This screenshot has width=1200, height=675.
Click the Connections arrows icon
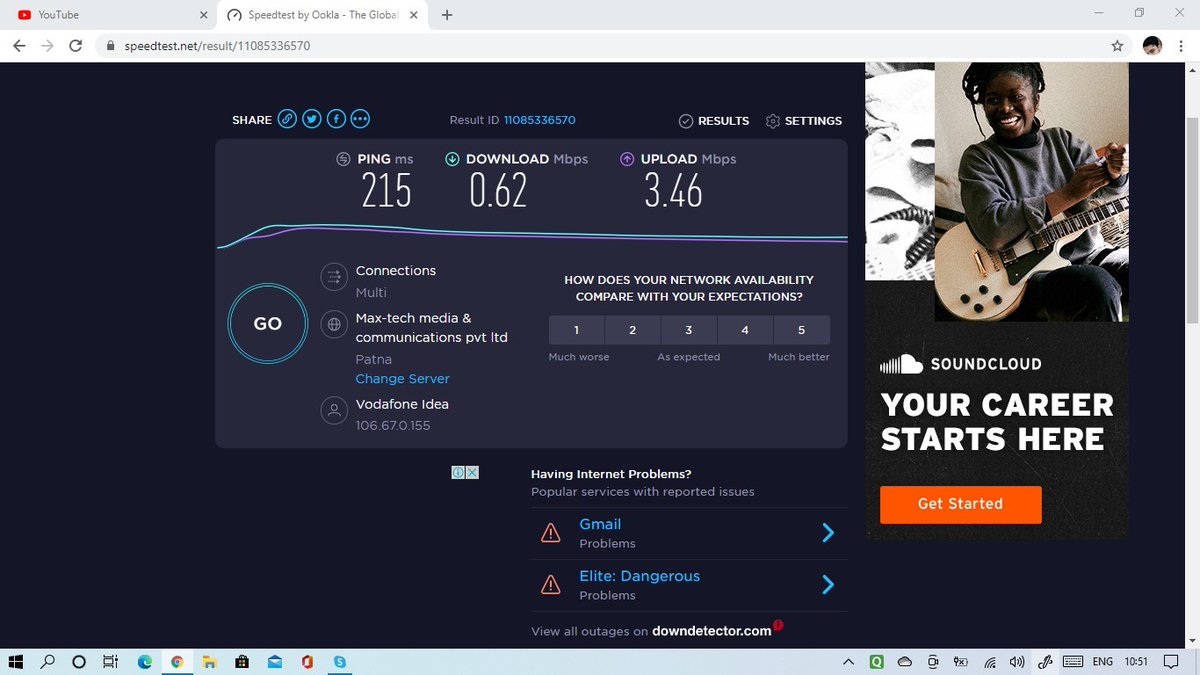pos(332,277)
